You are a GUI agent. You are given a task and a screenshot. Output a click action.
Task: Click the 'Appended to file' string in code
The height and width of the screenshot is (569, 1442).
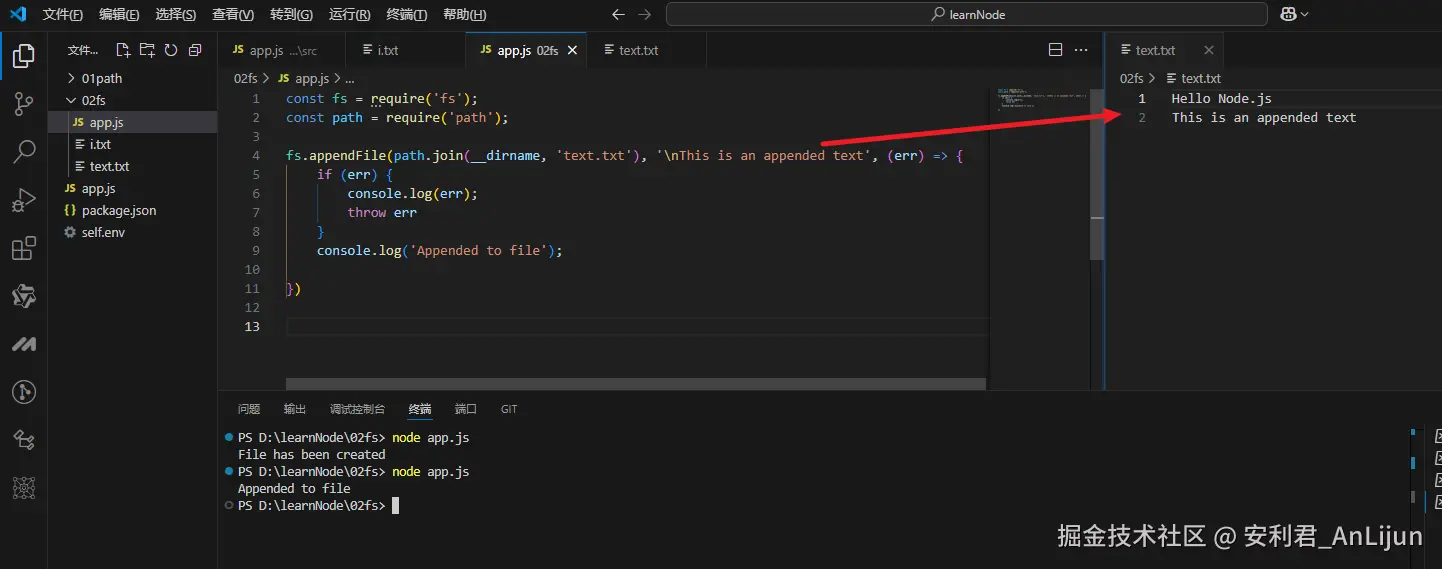coord(479,251)
